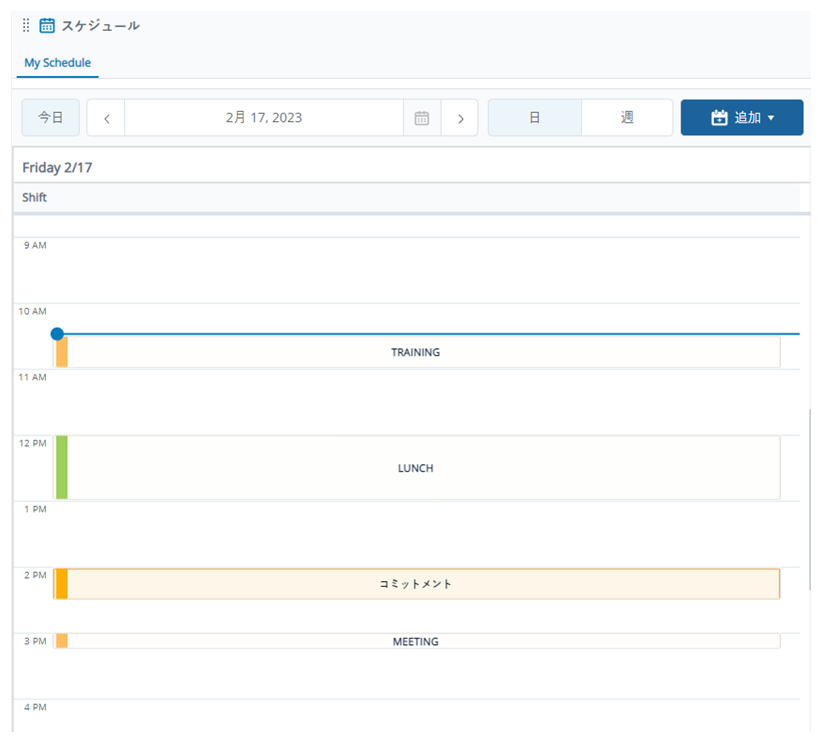Click the Shift row label

pyautogui.click(x=34, y=197)
